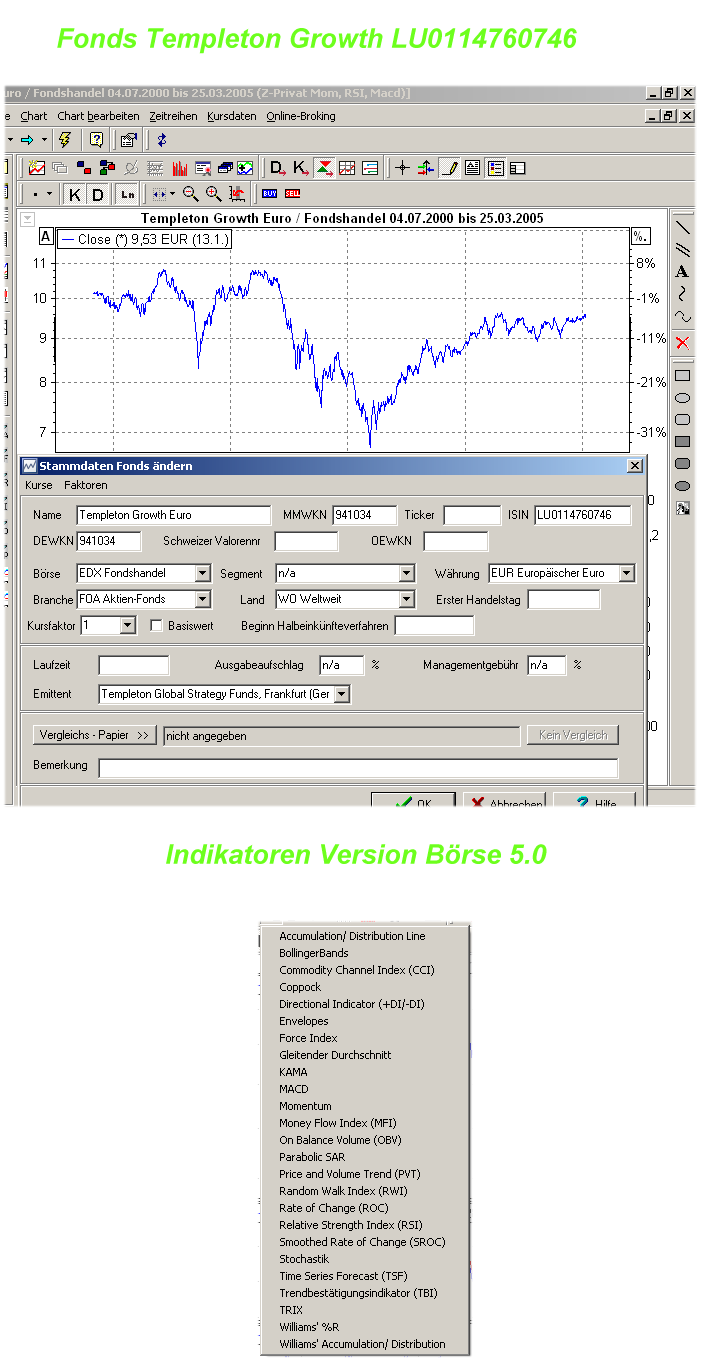Select the filled dark ellipse shape tool

click(683, 486)
